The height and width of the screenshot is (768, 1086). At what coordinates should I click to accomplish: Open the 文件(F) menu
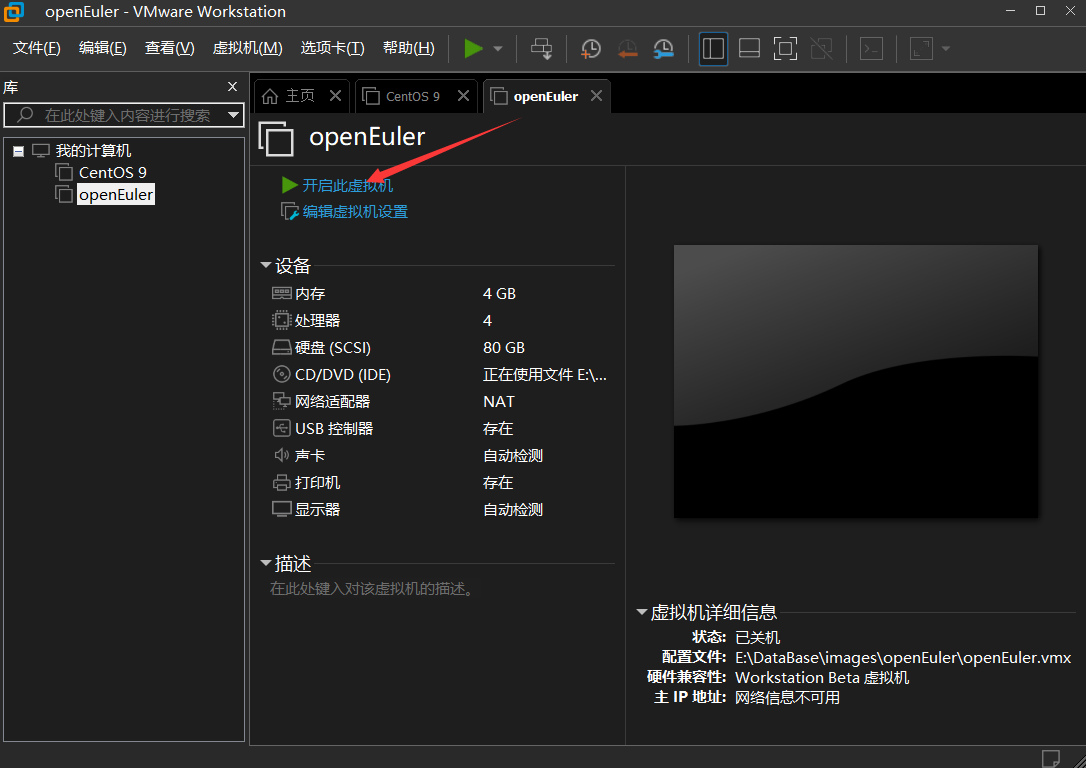[x=37, y=48]
